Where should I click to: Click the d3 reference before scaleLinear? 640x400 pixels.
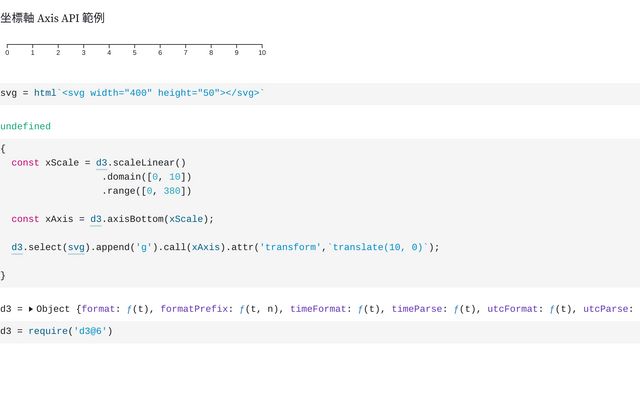[x=102, y=163]
